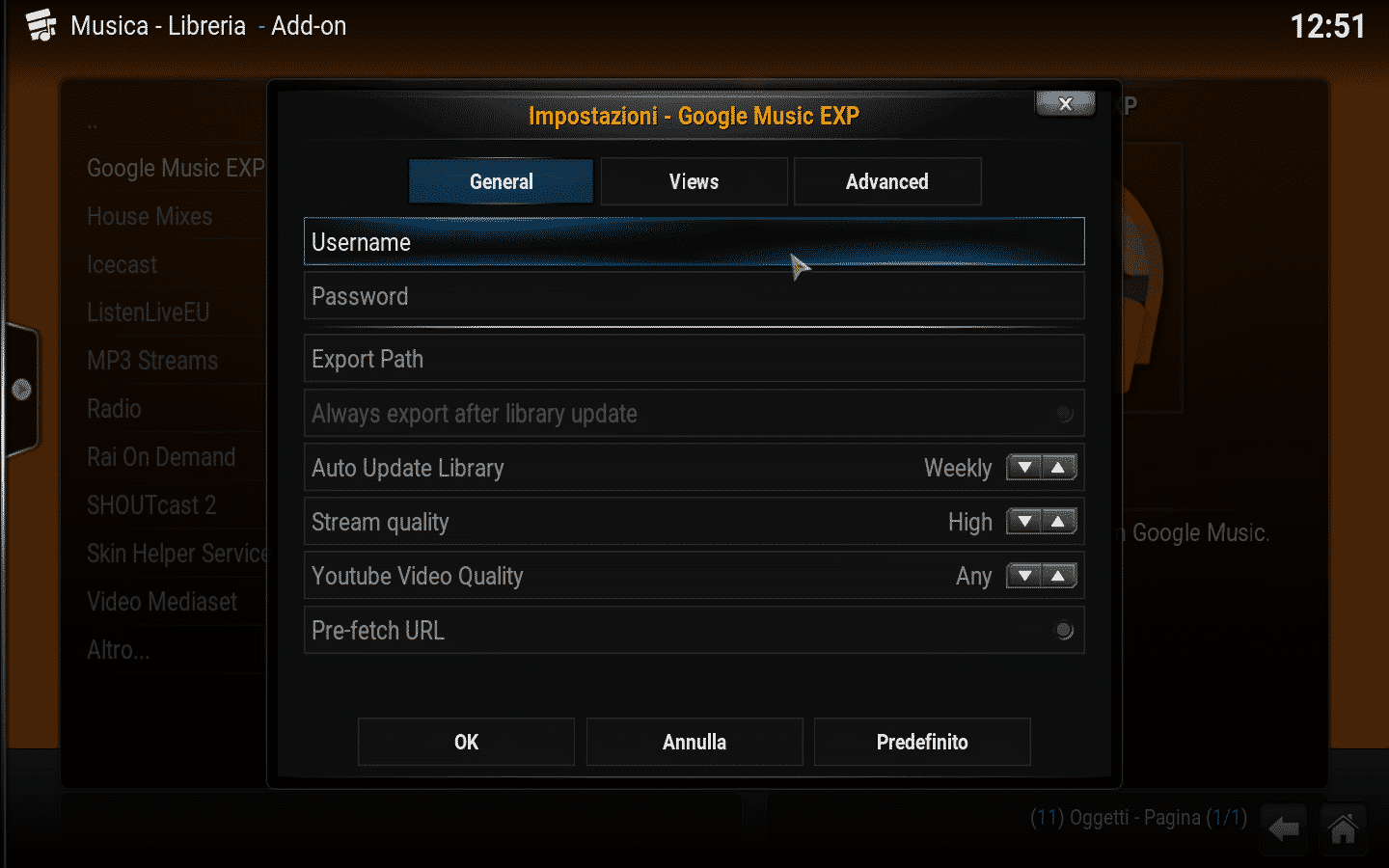This screenshot has width=1389, height=868.
Task: Close the Impostazioni dialog with X
Action: 1066,103
